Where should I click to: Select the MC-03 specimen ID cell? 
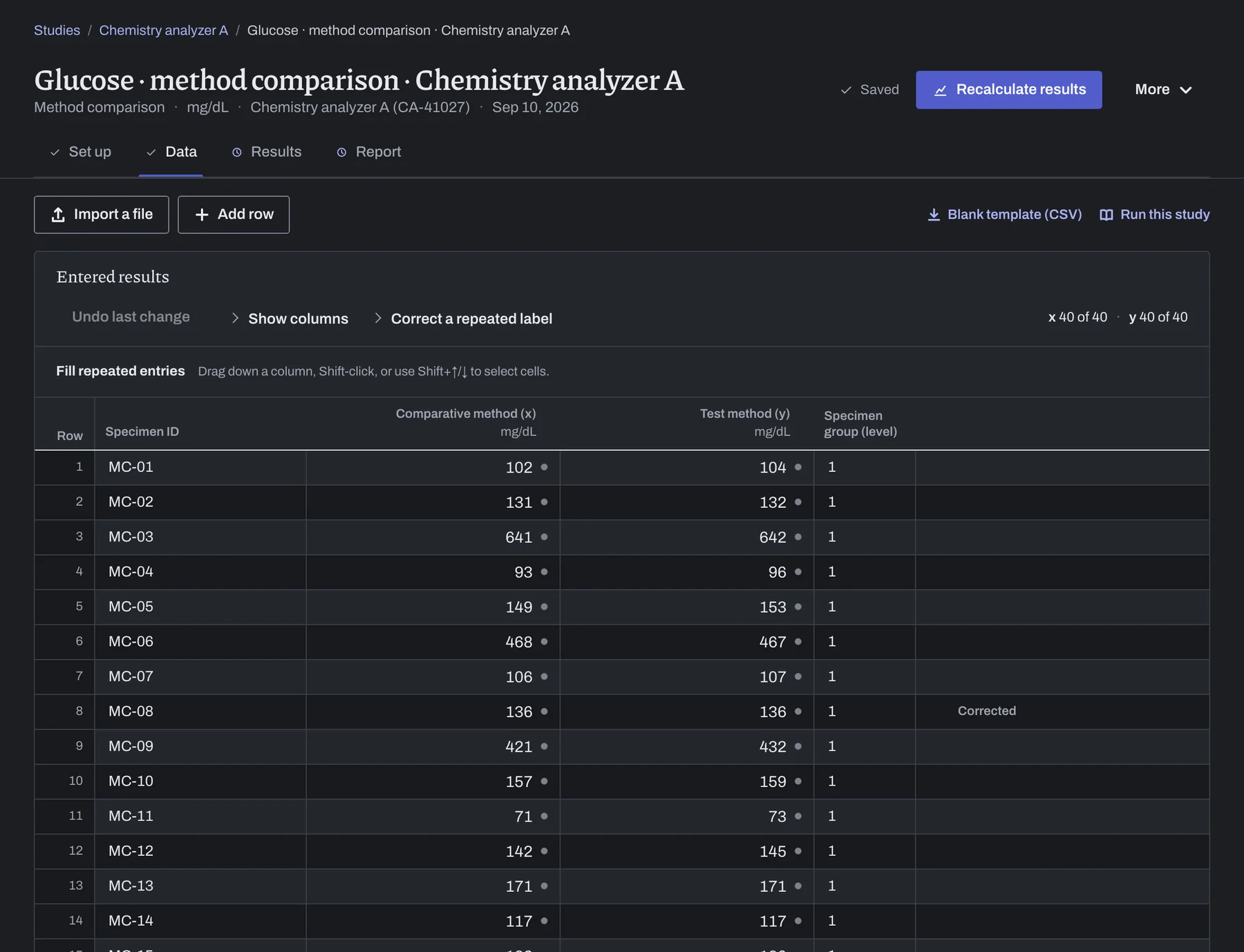tap(200, 537)
